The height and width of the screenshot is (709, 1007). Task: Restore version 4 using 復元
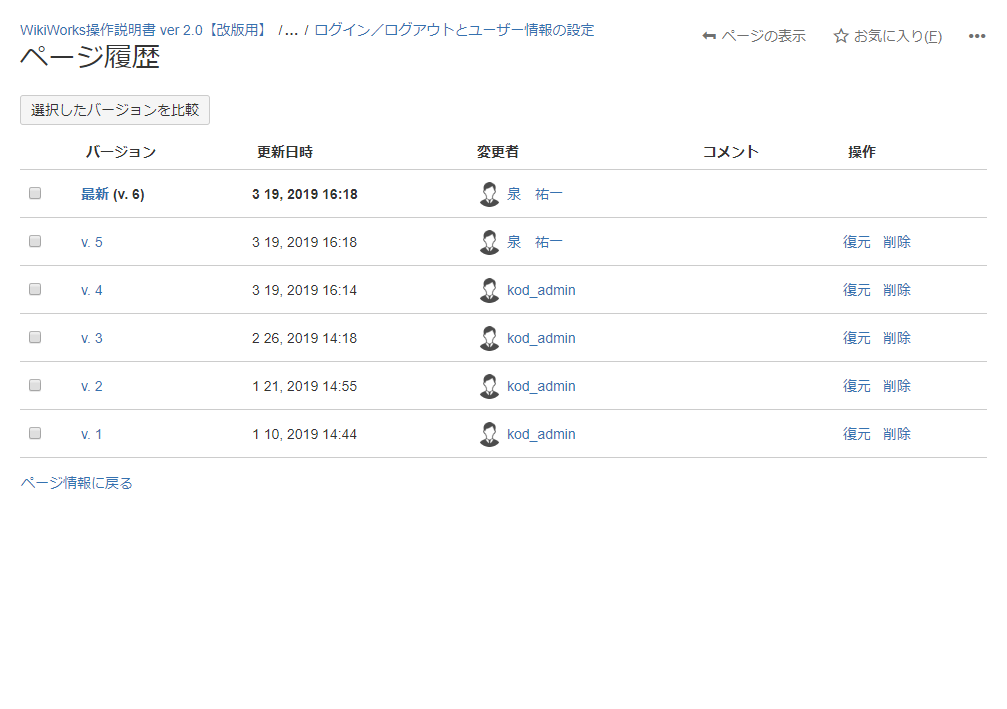click(856, 290)
